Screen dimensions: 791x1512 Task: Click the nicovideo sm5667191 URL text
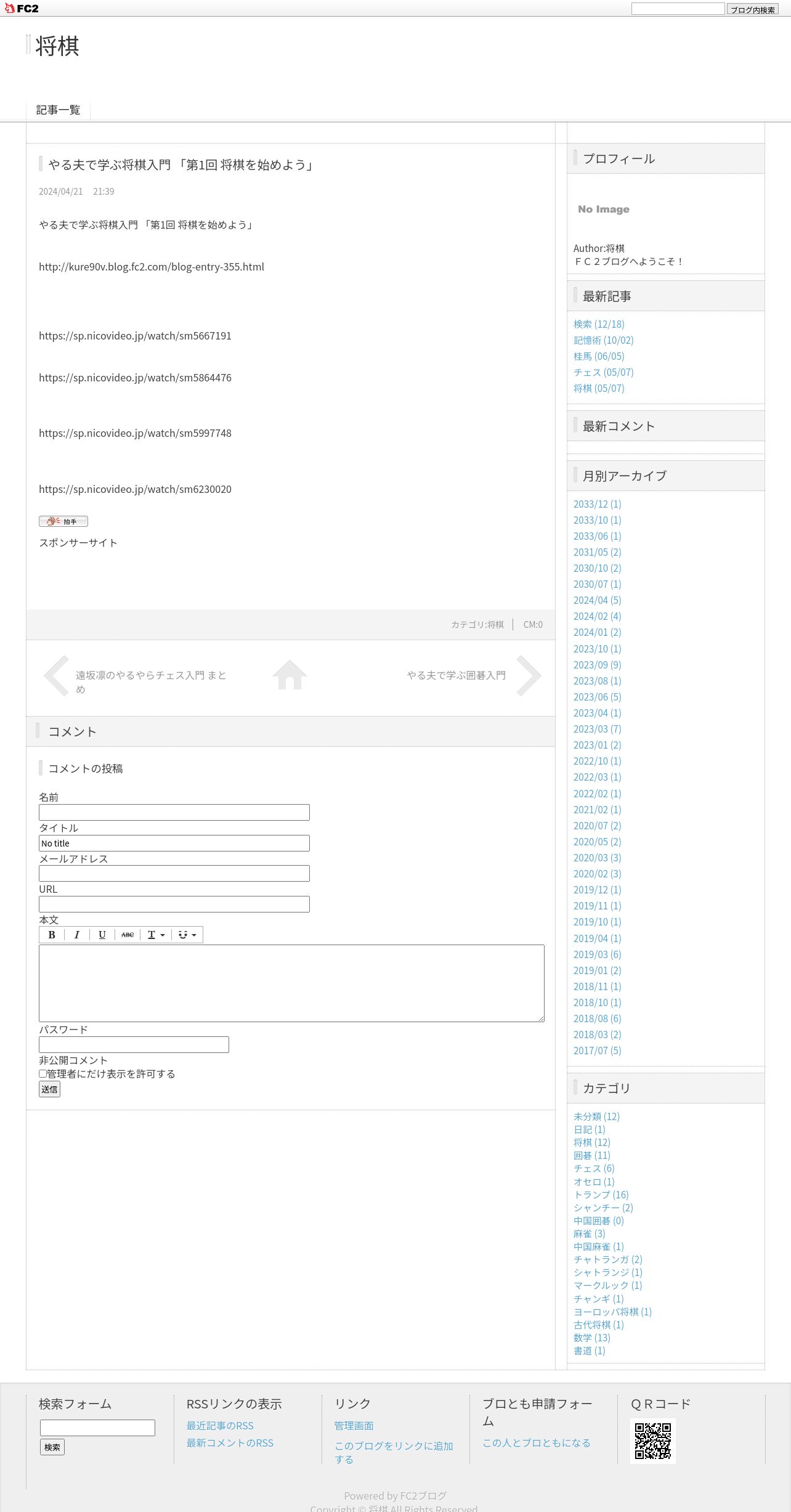point(135,336)
